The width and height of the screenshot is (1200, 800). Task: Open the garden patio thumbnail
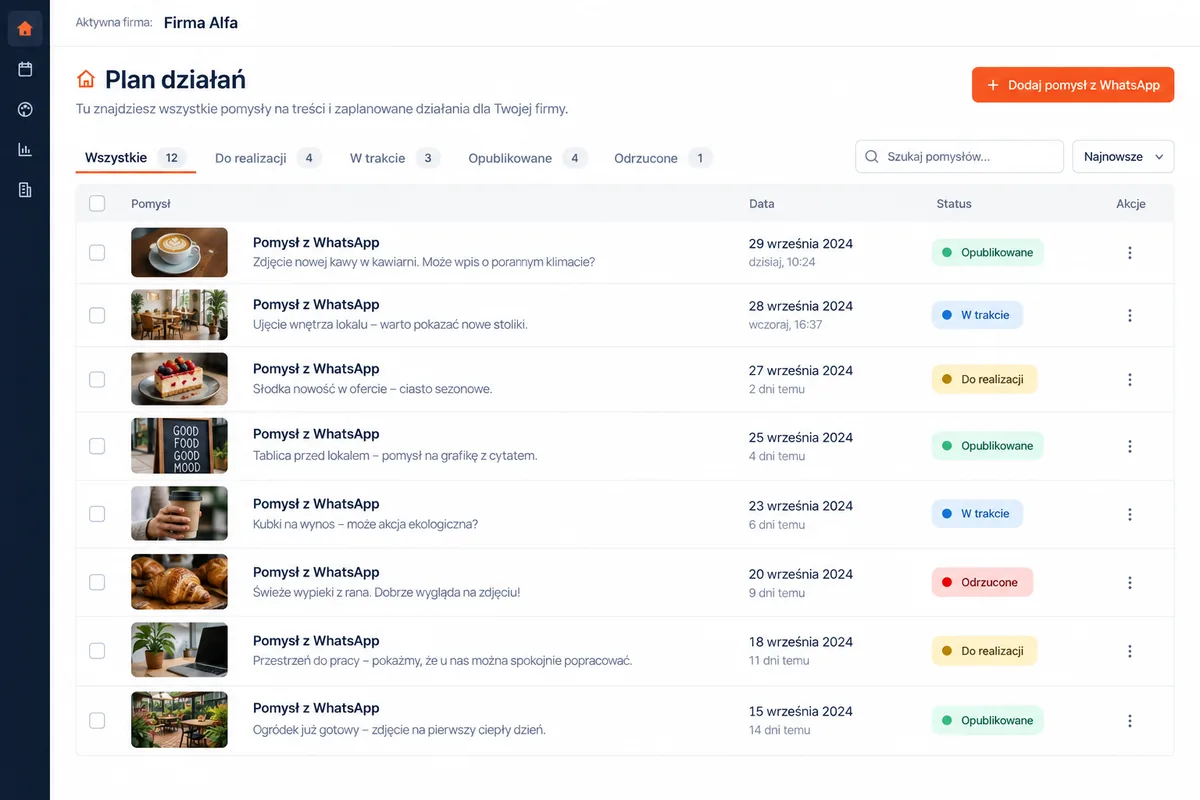tap(179, 720)
